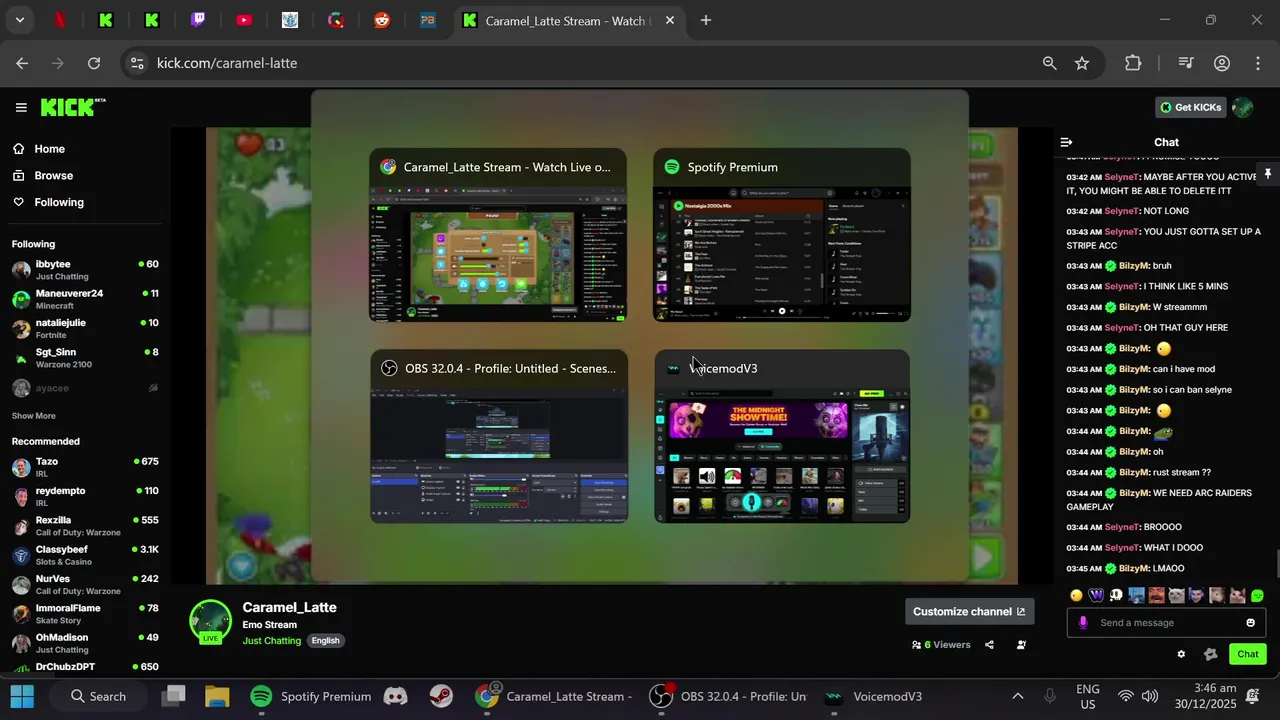Switch to the Netflix browser tab
Screen dimensions: 1280x720
coord(60,20)
